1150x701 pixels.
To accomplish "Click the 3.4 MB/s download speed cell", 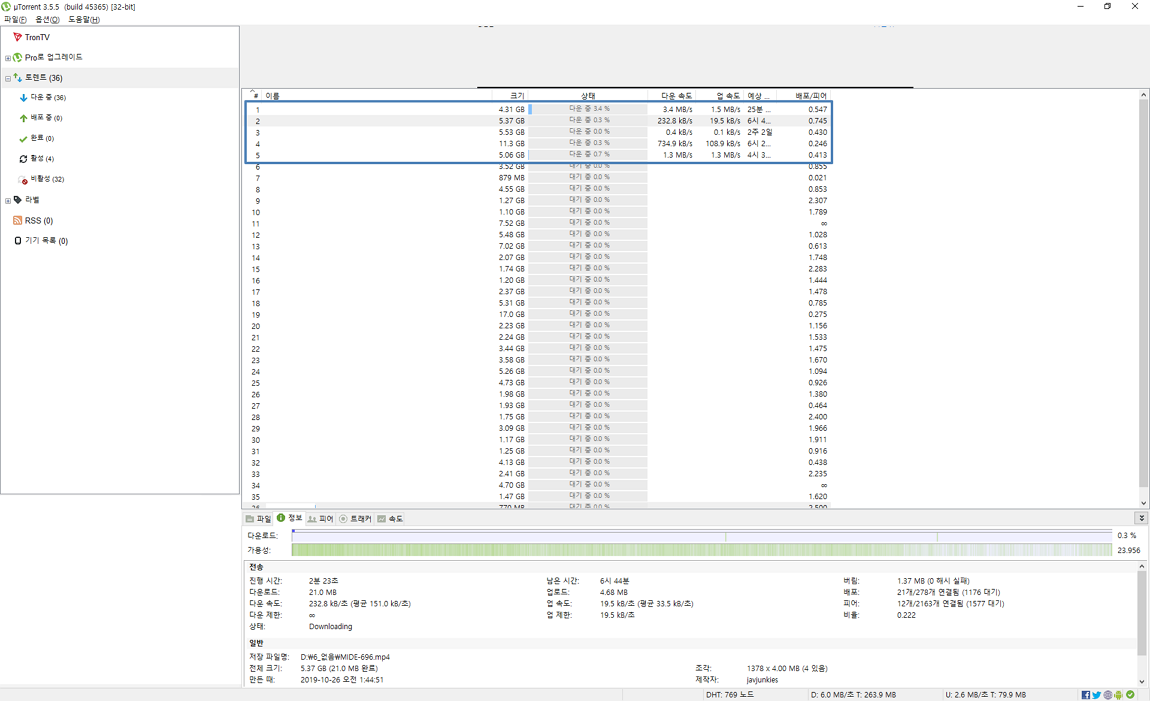I will 677,109.
